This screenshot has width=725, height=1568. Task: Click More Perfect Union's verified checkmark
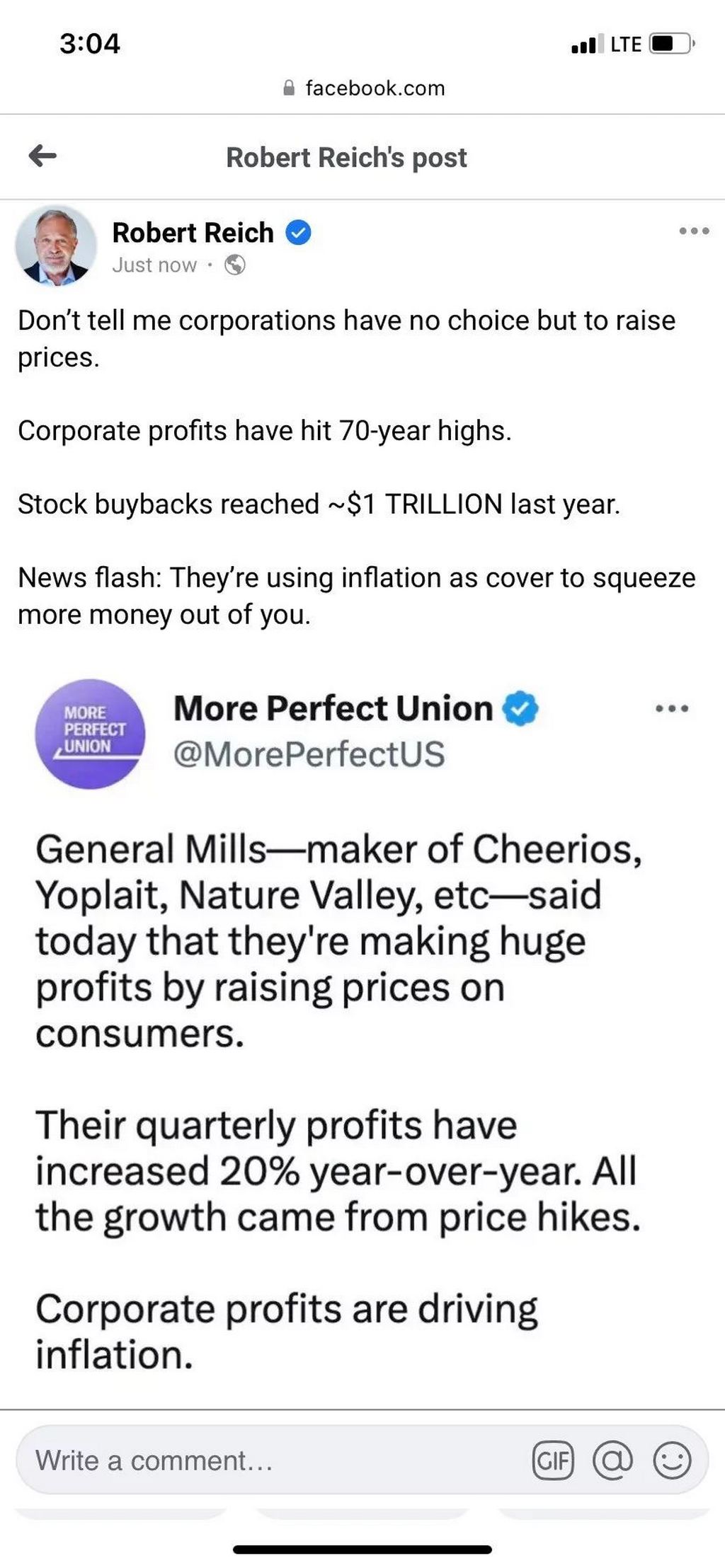click(x=520, y=707)
